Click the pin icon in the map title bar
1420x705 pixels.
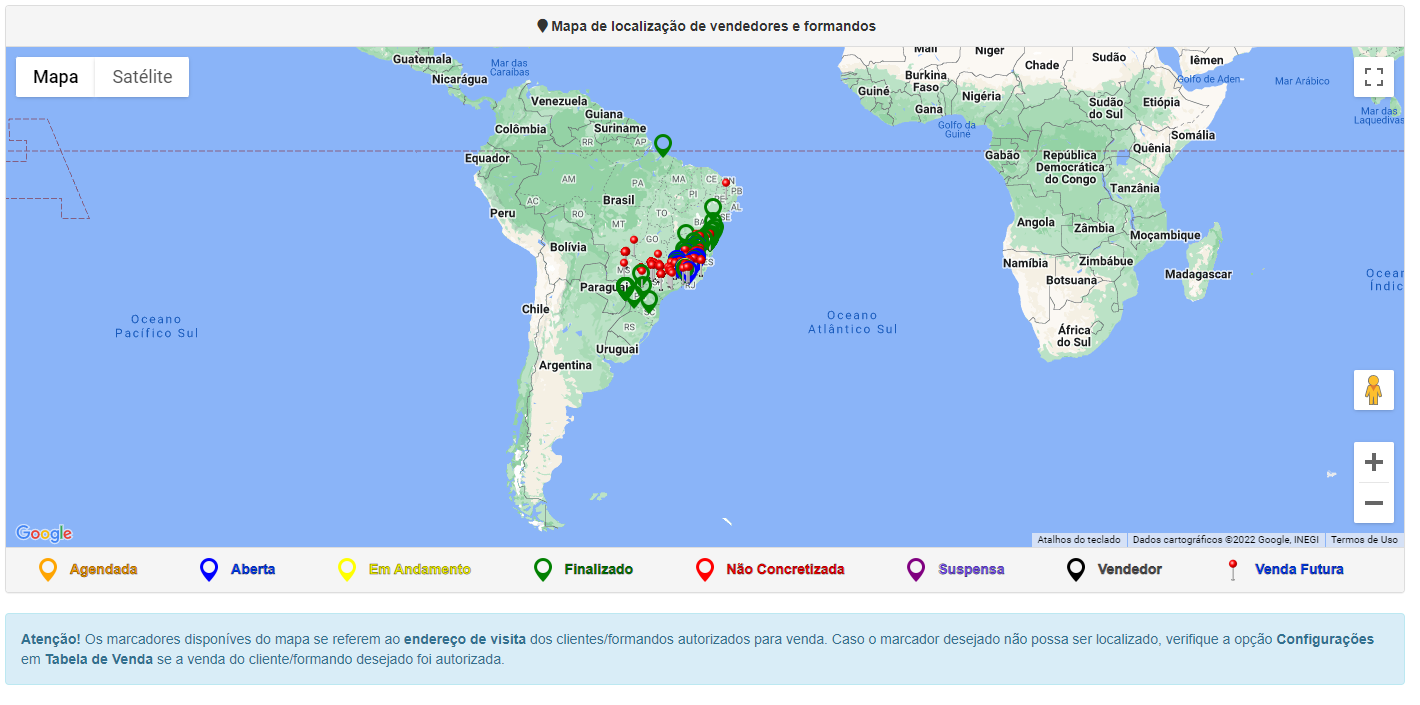[x=541, y=26]
